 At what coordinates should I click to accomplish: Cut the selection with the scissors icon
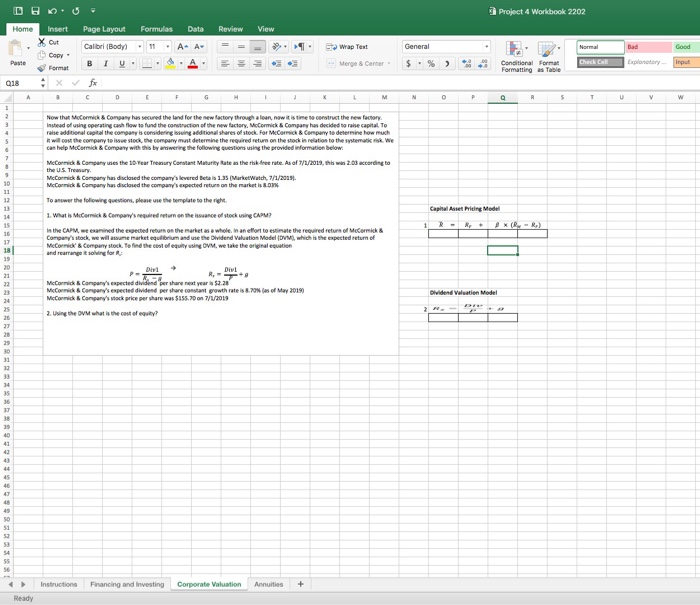(x=42, y=42)
